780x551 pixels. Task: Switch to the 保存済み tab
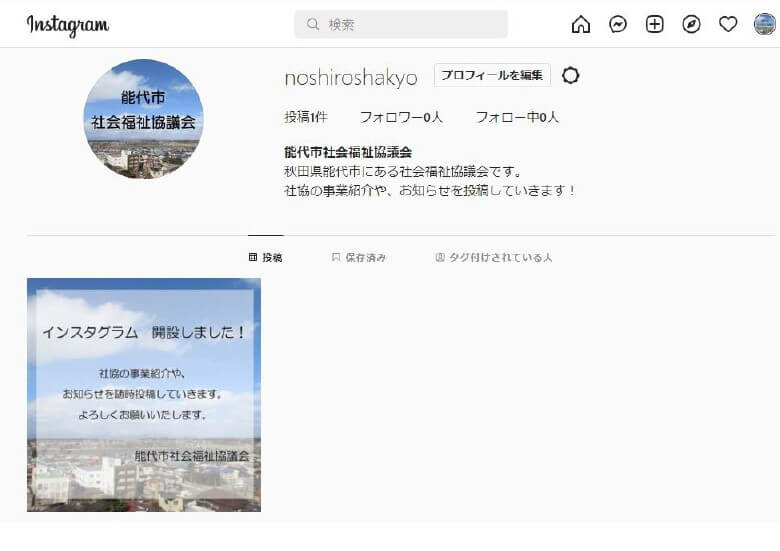359,257
